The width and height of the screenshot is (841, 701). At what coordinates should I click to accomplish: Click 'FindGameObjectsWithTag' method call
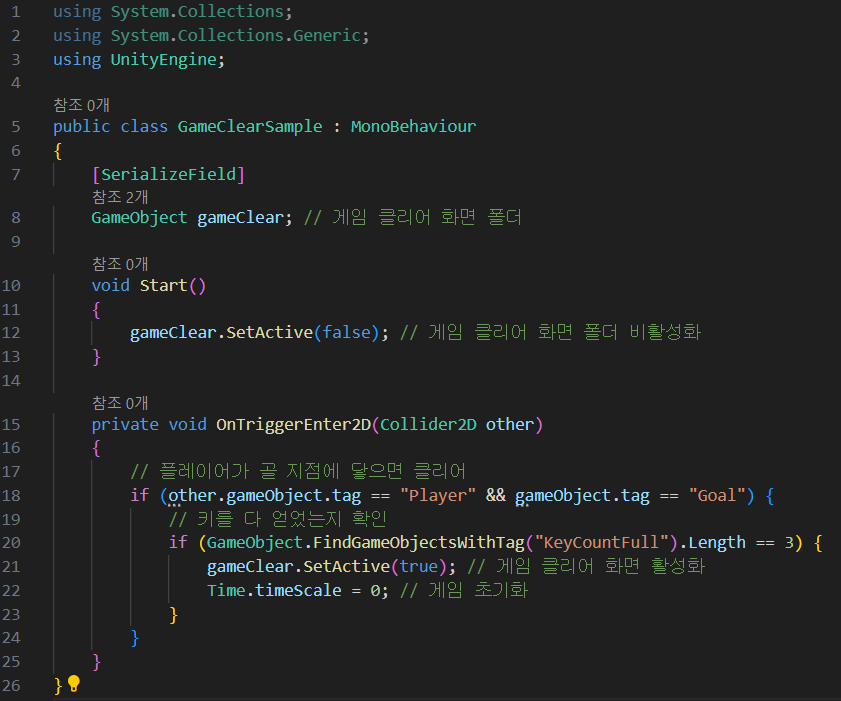coord(418,543)
